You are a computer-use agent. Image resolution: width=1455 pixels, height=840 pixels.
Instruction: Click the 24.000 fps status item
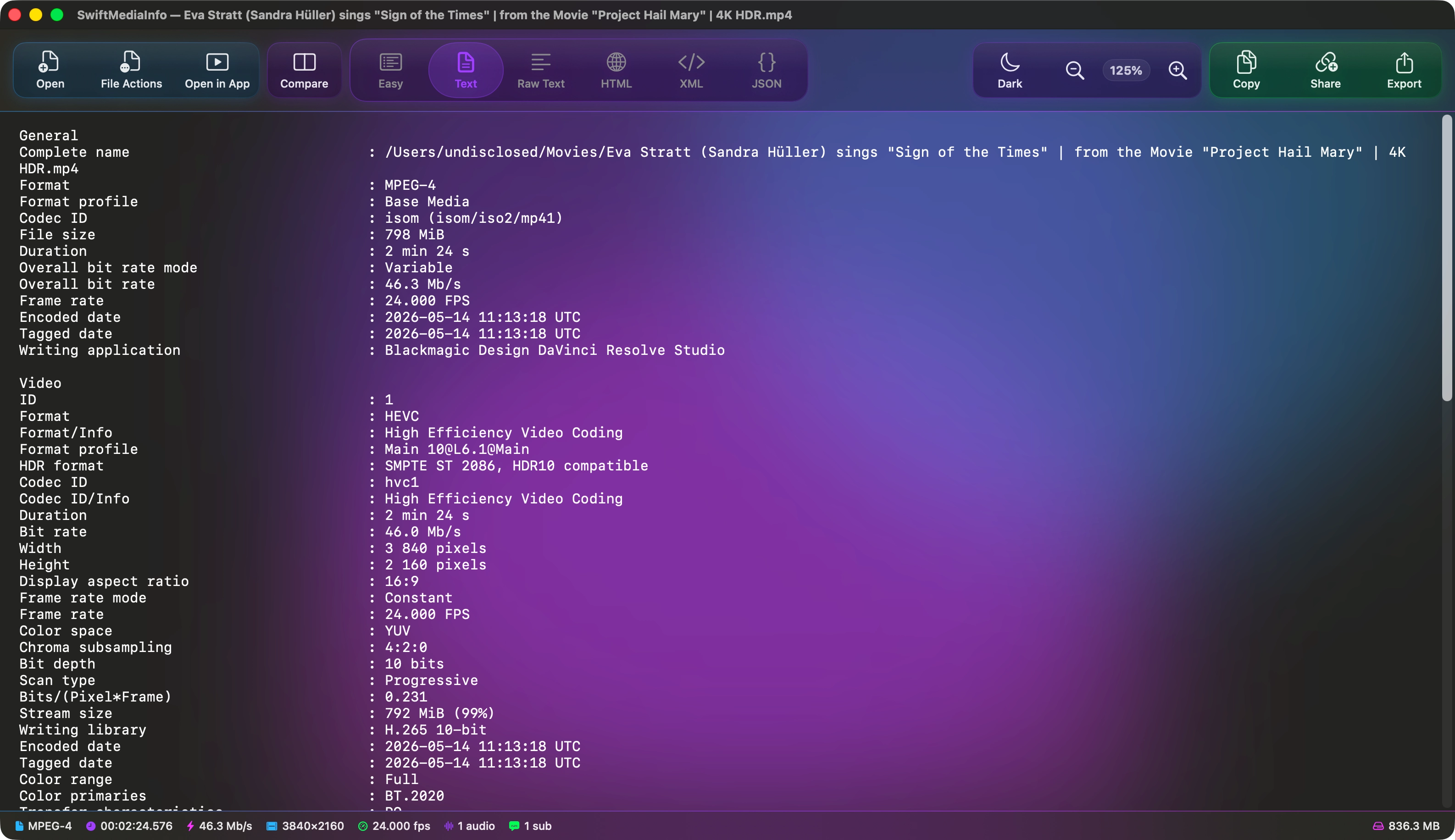pos(394,826)
